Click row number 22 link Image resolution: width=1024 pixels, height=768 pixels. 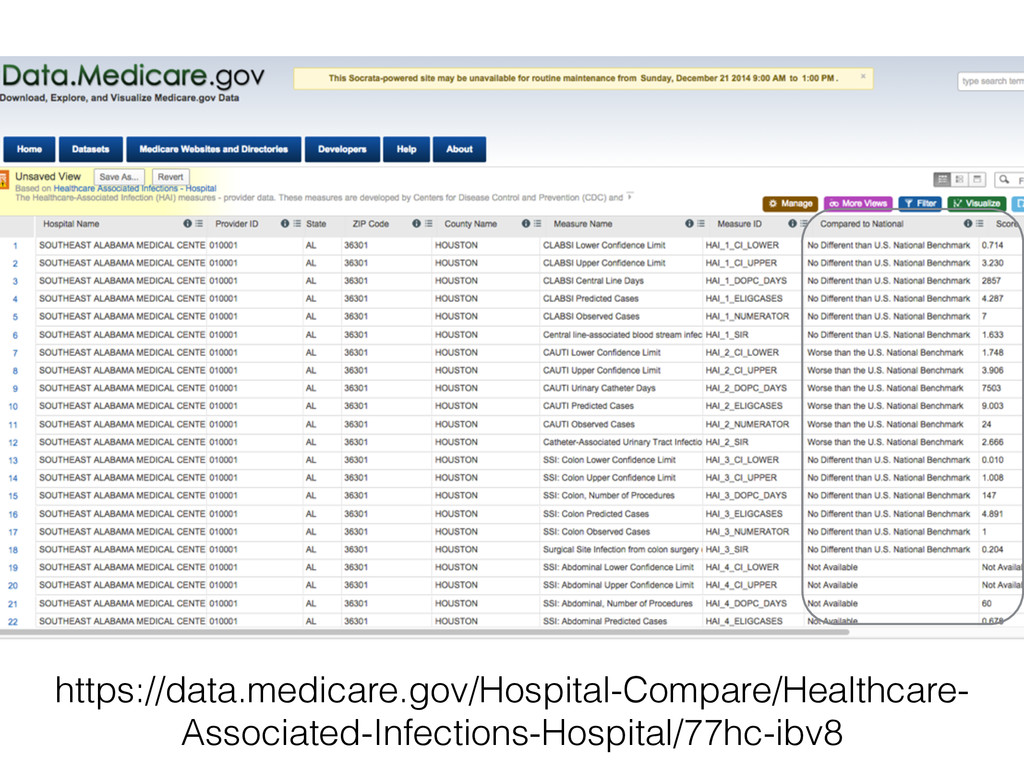pos(13,621)
